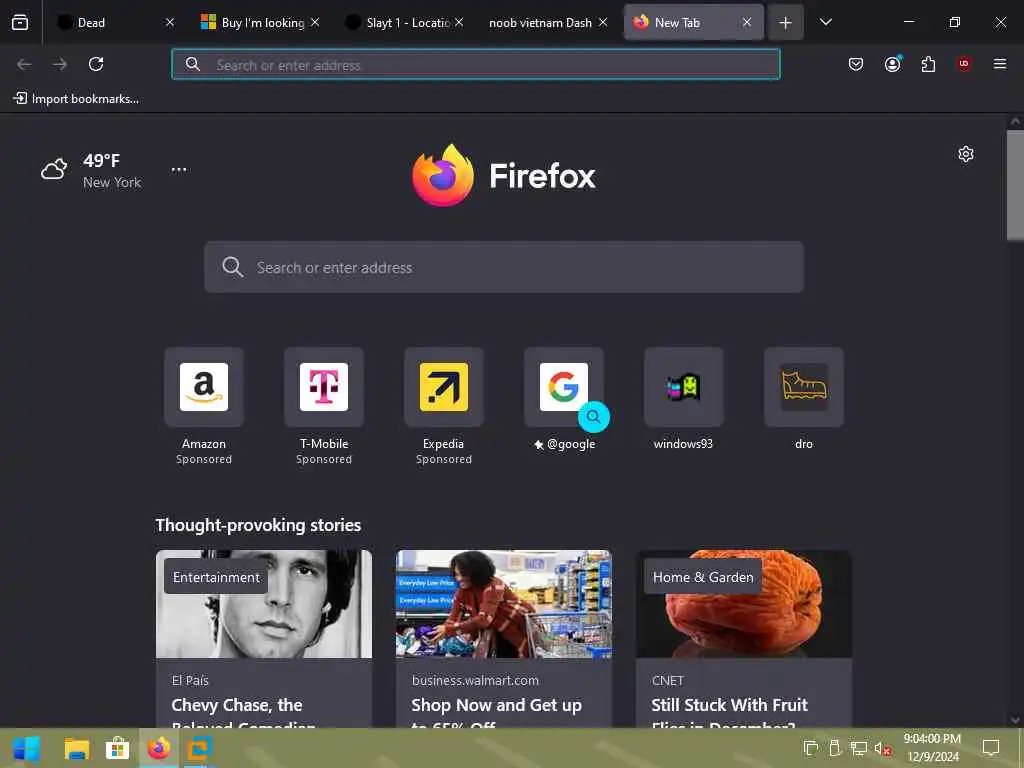Open the Walmart Shop Now story image
Image resolution: width=1024 pixels, height=768 pixels.
click(504, 604)
